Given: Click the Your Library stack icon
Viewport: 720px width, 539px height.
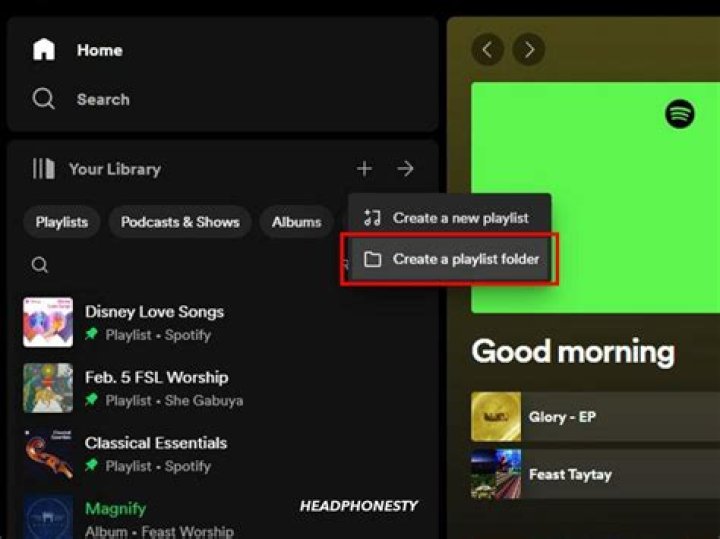Looking at the screenshot, I should 44,168.
